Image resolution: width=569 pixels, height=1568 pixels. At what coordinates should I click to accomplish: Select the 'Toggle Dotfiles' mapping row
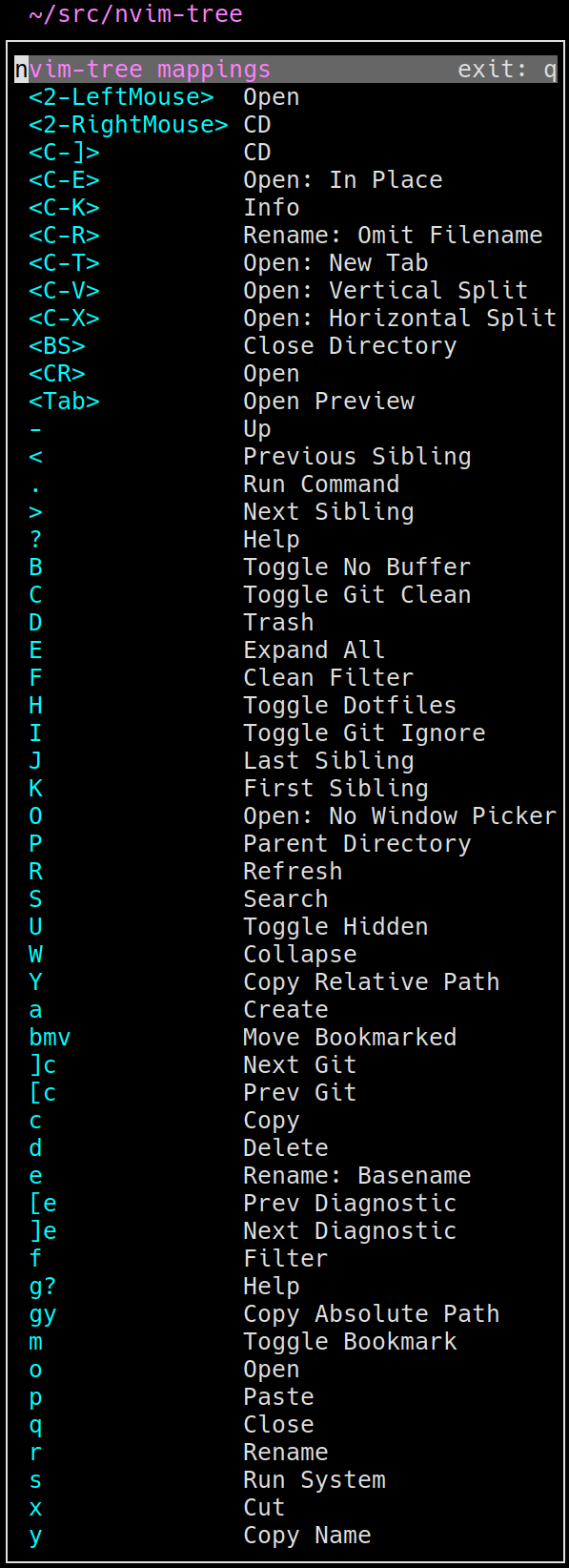tap(286, 706)
